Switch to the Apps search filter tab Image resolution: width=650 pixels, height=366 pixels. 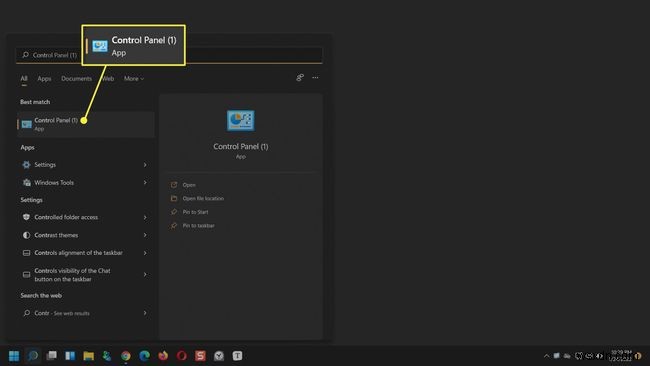point(44,78)
